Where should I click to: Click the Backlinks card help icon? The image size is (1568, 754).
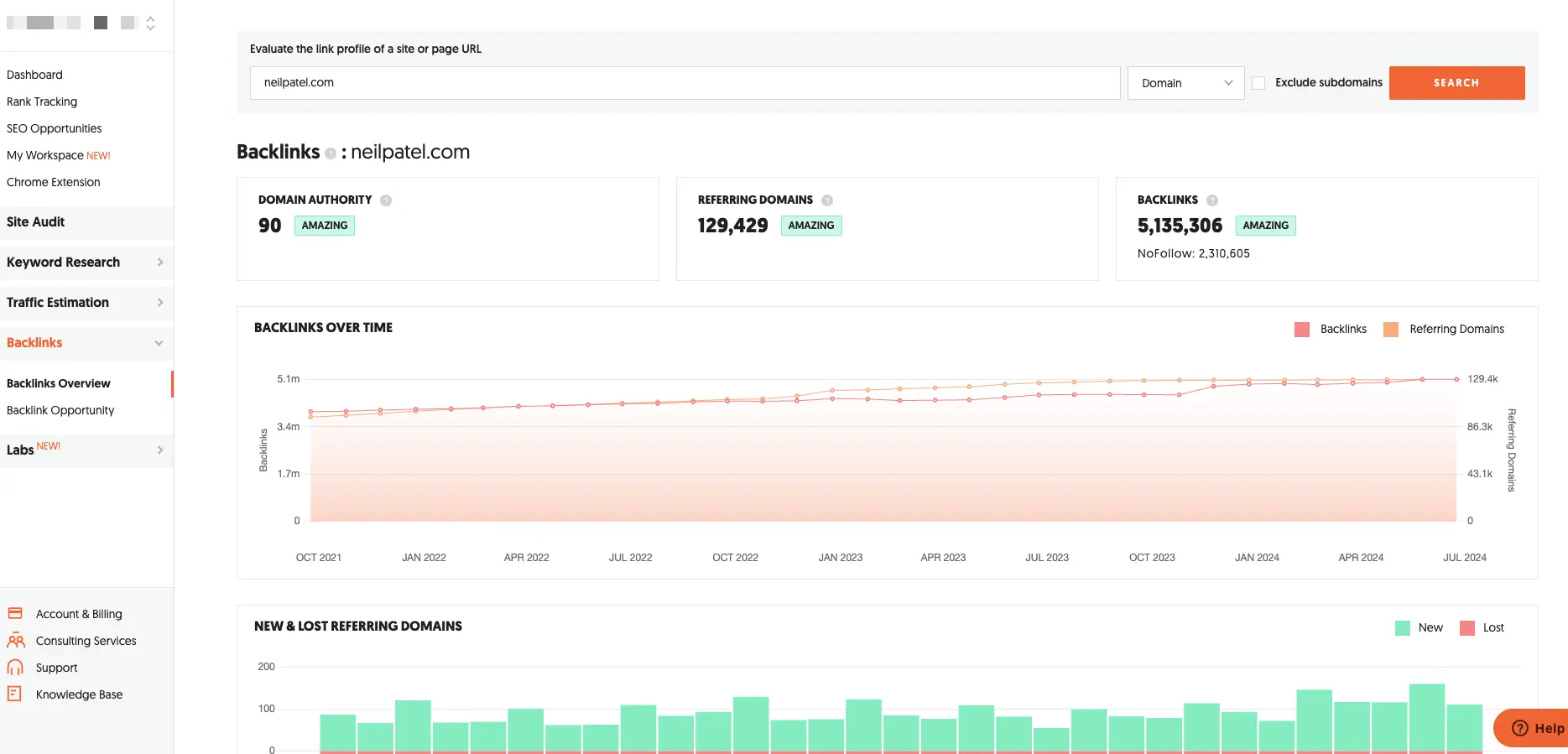click(x=1212, y=200)
